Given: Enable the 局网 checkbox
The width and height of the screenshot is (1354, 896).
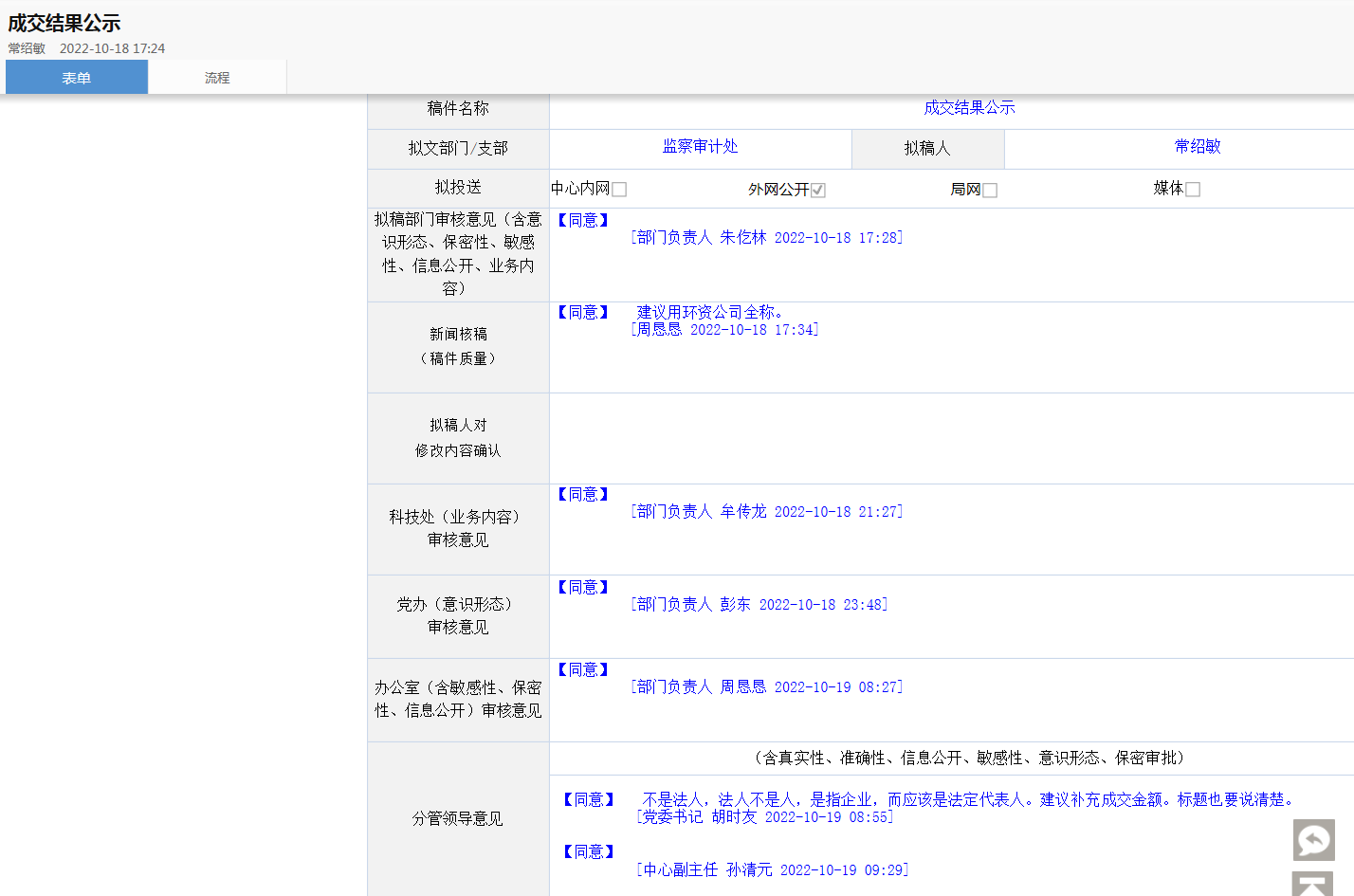Looking at the screenshot, I should click(990, 191).
